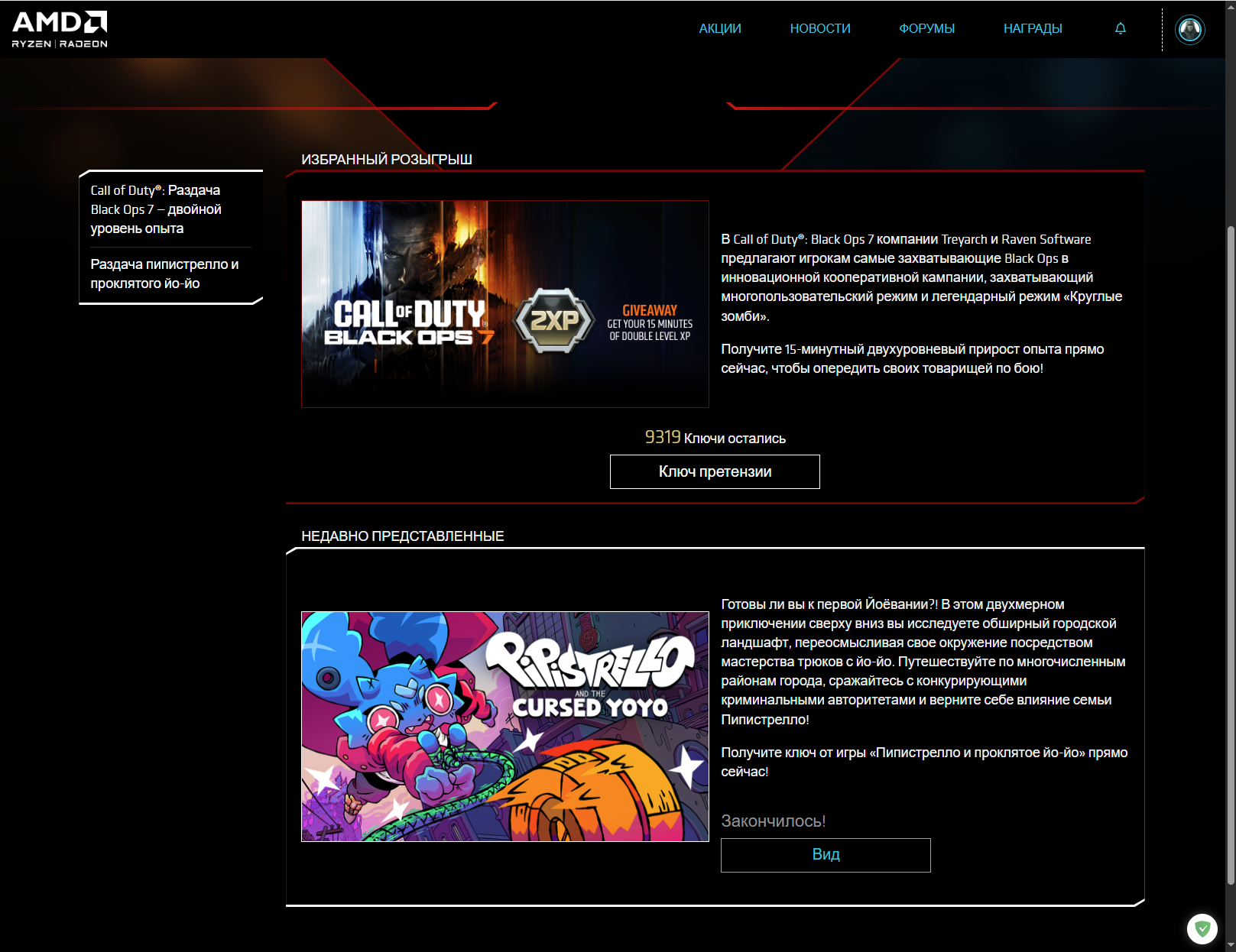This screenshot has width=1236, height=952.
Task: Click the Закончилось! status text
Action: coord(773,821)
